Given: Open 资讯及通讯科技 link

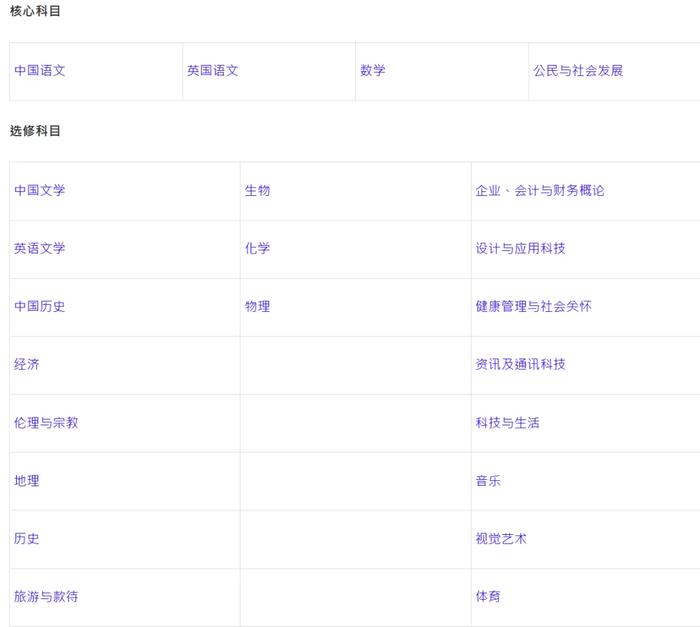Looking at the screenshot, I should click(x=521, y=364).
